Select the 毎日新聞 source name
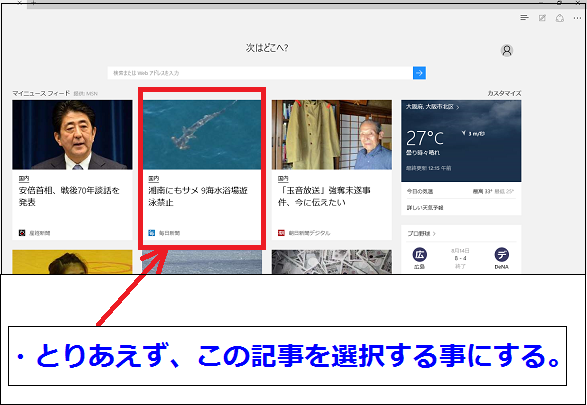 coord(169,233)
